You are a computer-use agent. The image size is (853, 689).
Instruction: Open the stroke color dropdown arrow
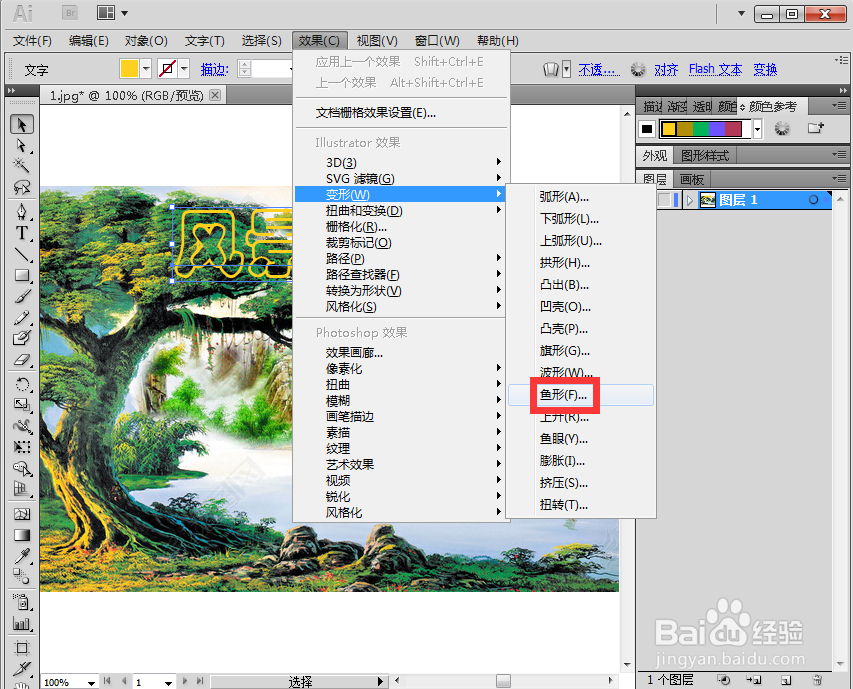tap(184, 69)
